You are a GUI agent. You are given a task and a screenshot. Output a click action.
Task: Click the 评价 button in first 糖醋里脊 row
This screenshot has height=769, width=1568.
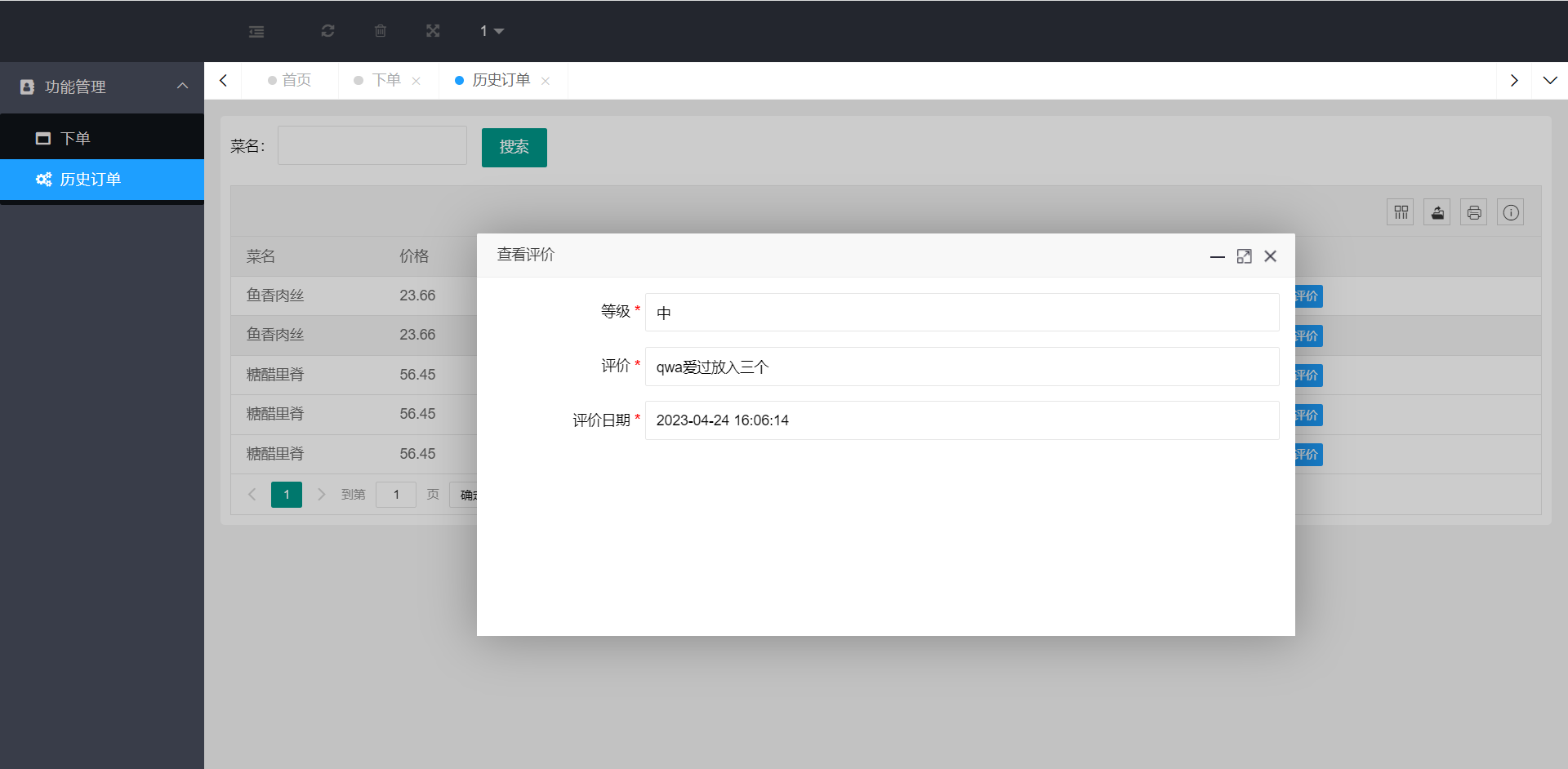1308,376
